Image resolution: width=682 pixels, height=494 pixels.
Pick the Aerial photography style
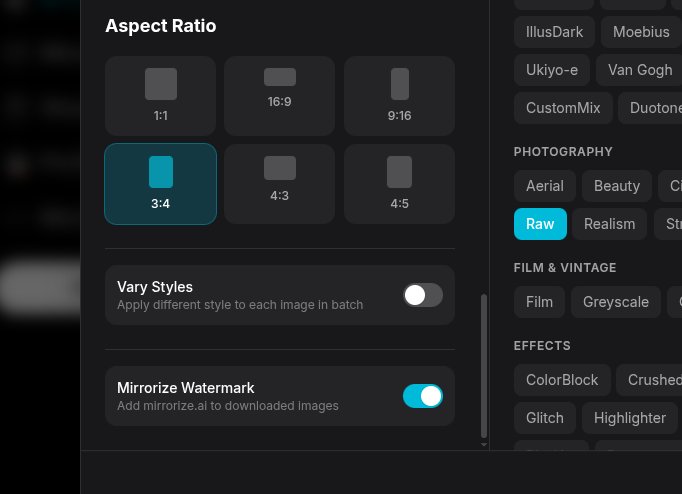545,186
